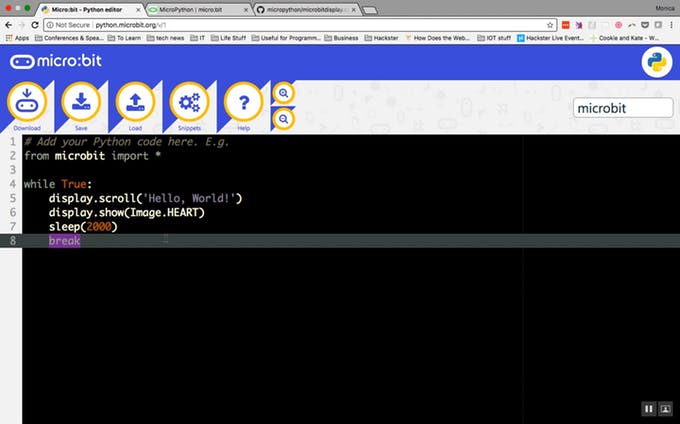The width and height of the screenshot is (680, 424).
Task: Open the To Learn bookmark folder
Action: pyautogui.click(x=124, y=38)
